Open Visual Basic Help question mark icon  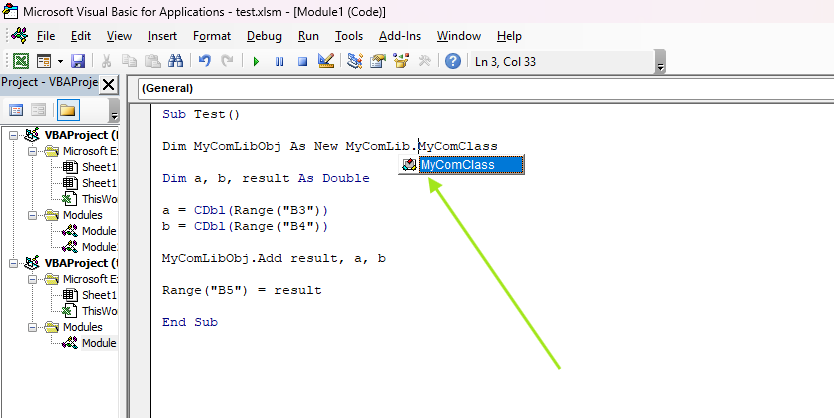click(453, 61)
